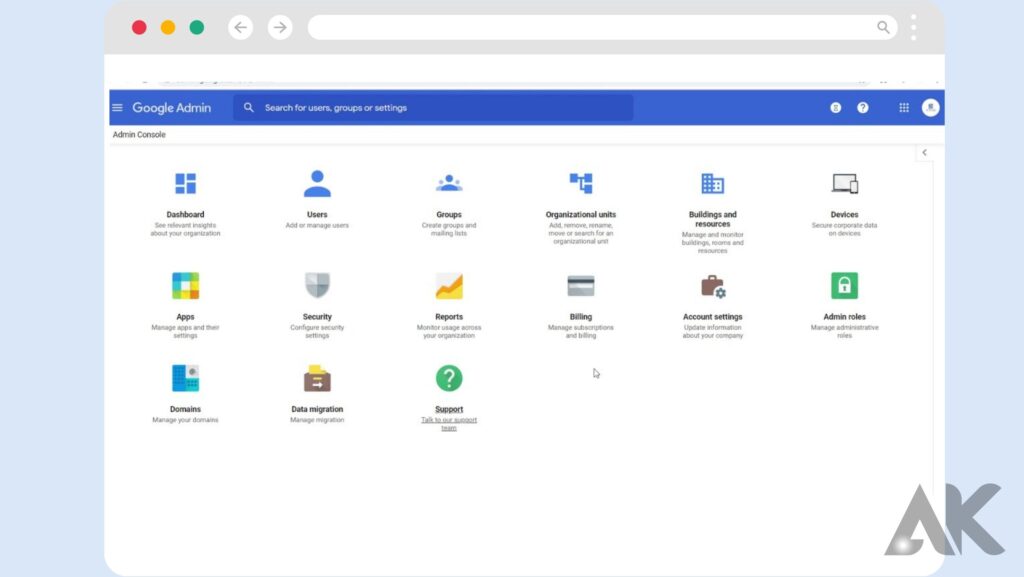Screen dimensions: 1024x577
Task: Collapse the side panel chevron
Action: [x=924, y=153]
